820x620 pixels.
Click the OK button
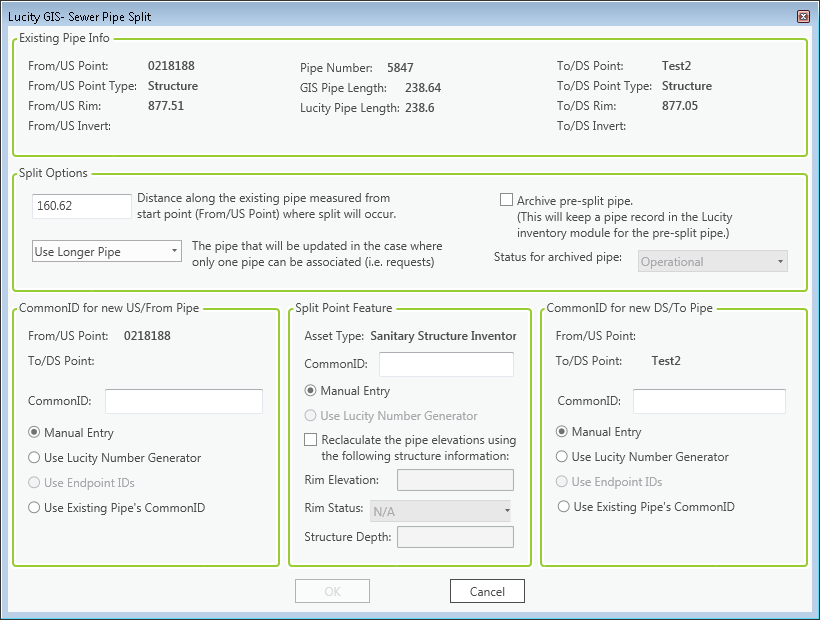(333, 591)
